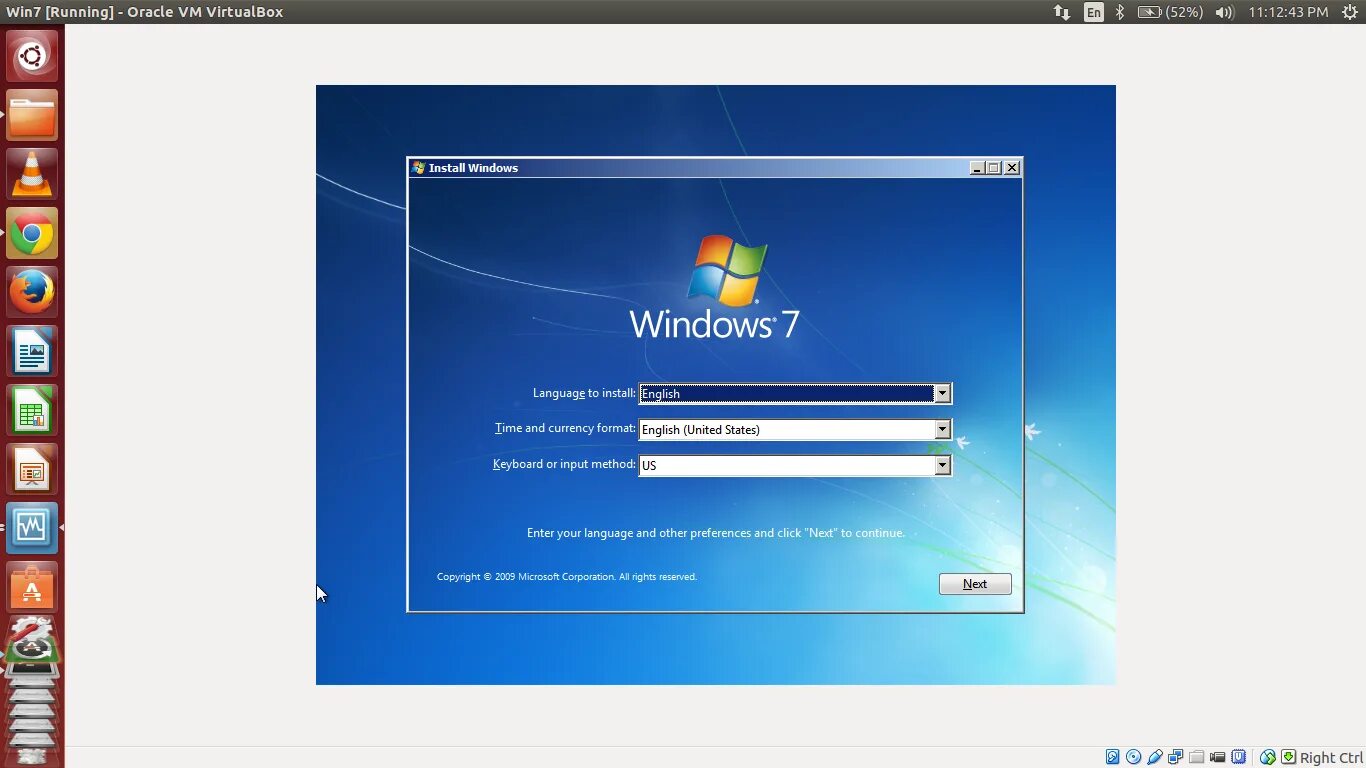This screenshot has width=1366, height=768.
Task: Open the sound volume indicator
Action: click(x=1224, y=12)
